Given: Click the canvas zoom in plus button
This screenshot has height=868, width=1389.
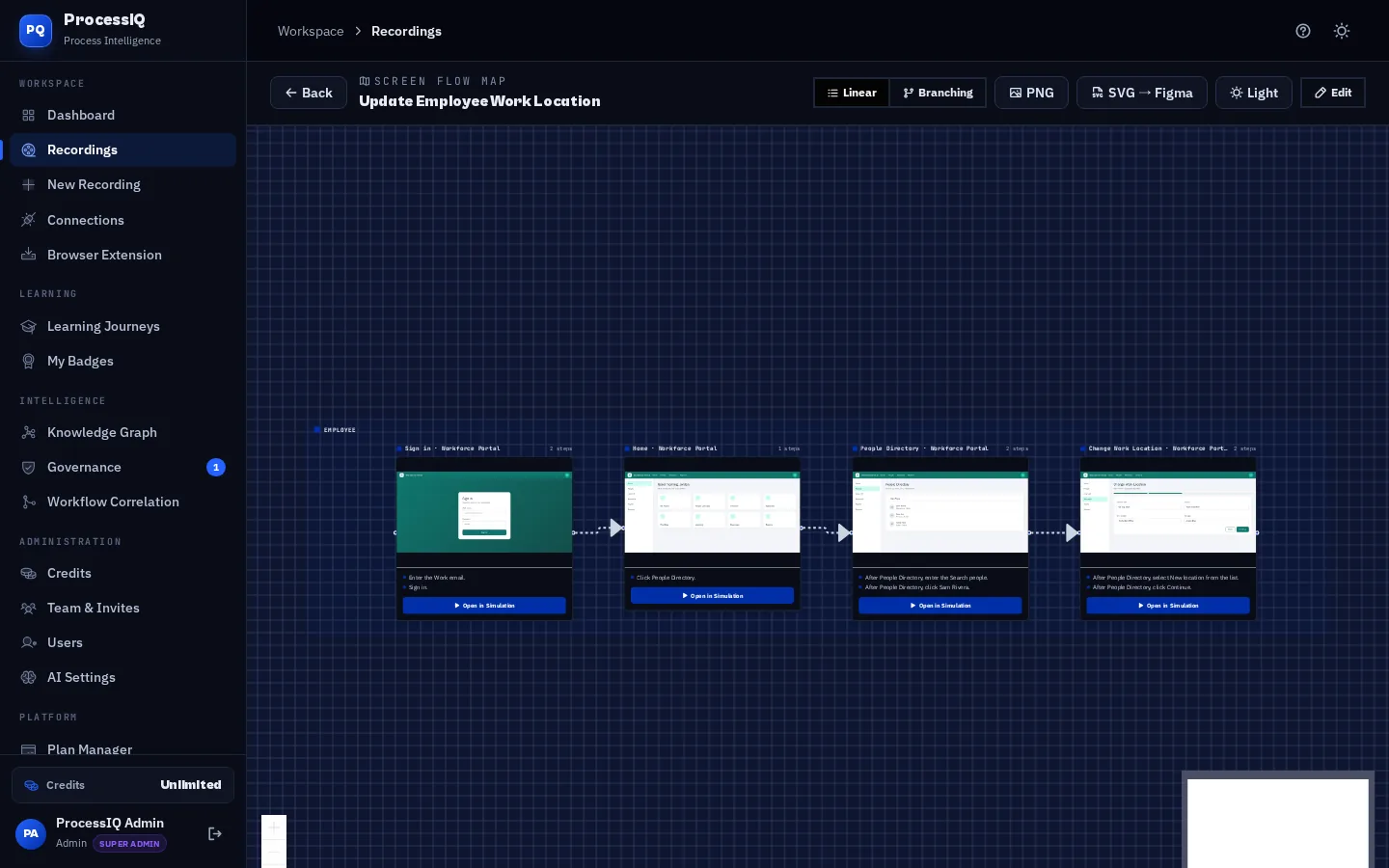Looking at the screenshot, I should click(x=274, y=827).
